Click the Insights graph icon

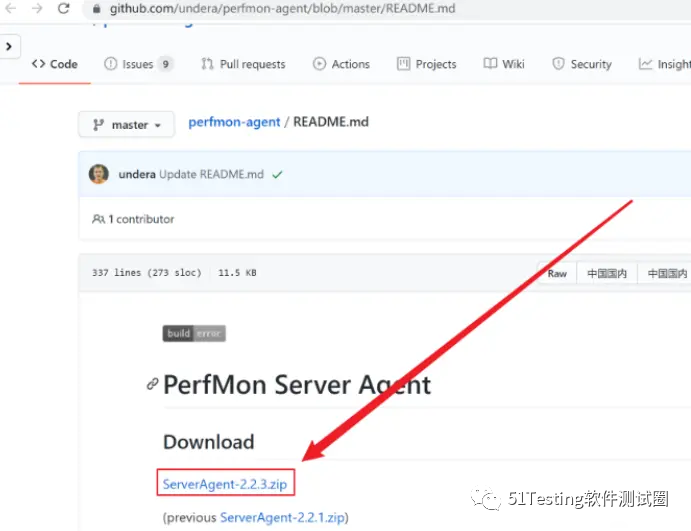[x=645, y=64]
